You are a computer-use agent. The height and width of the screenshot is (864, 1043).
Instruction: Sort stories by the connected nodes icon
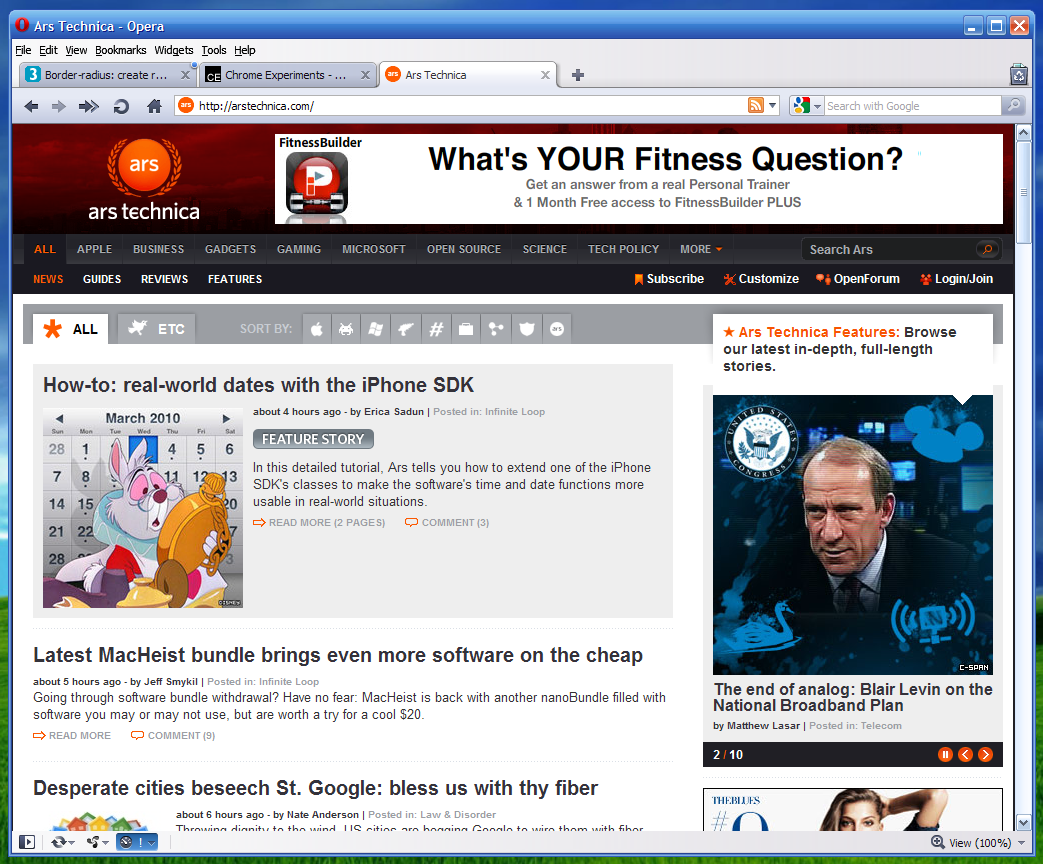coord(496,329)
